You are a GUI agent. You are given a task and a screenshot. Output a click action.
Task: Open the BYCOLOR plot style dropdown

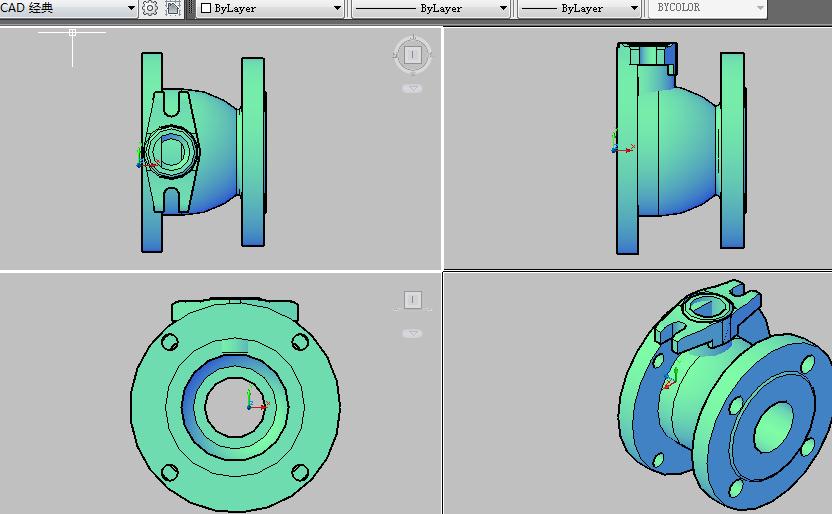pyautogui.click(x=708, y=8)
